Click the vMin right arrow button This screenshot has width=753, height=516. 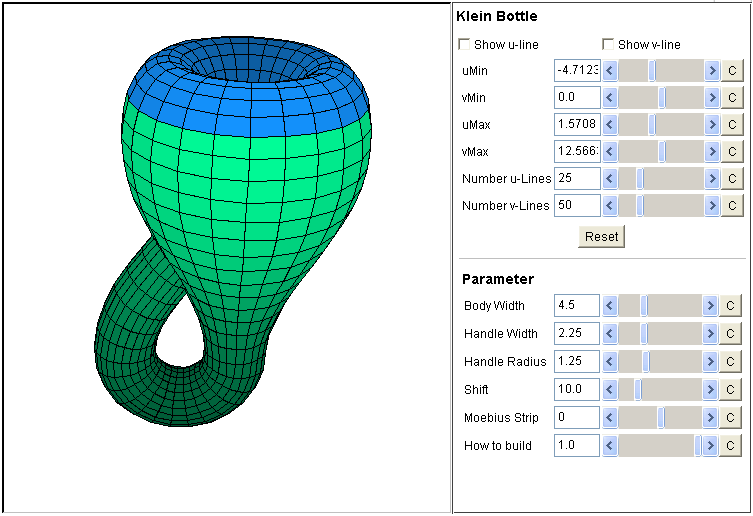(x=712, y=98)
